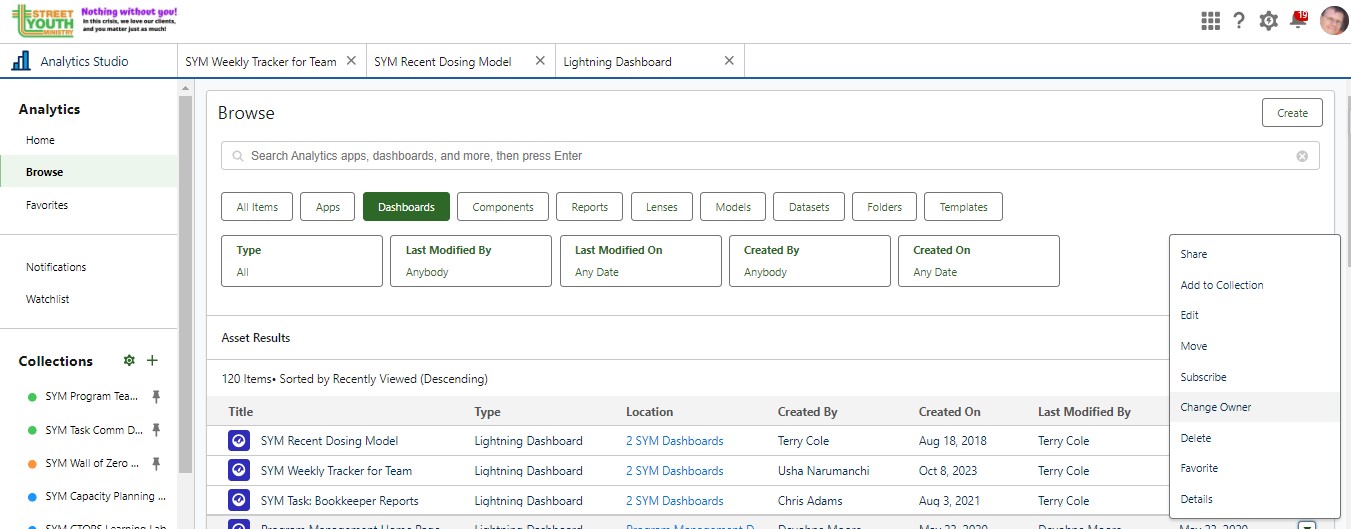Viewport: 1351px width, 529px height.
Task: Choose Add to Collection menu item
Action: (1254, 285)
